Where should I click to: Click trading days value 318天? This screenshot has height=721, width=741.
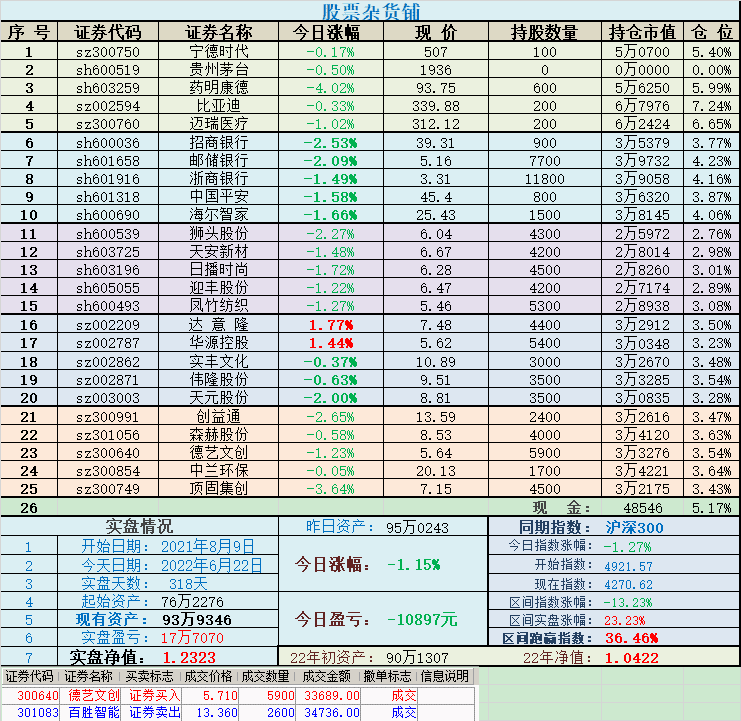click(x=188, y=584)
